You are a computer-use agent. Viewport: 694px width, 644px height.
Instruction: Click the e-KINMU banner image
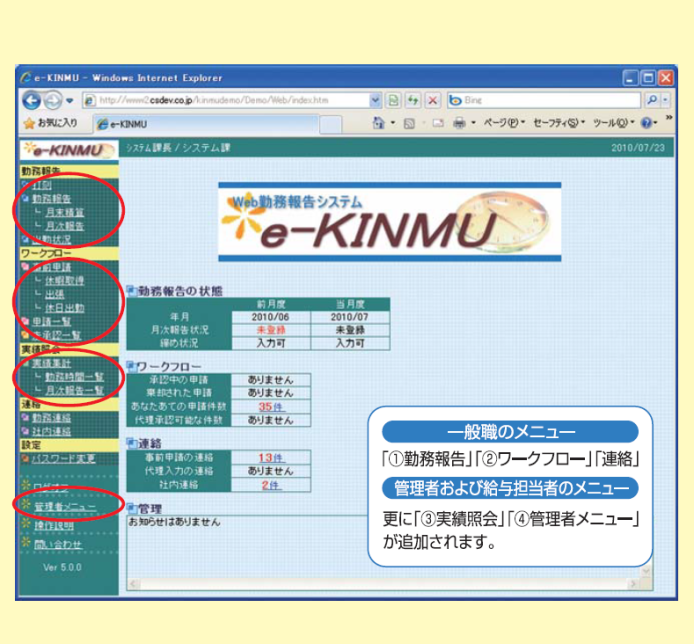[389, 222]
